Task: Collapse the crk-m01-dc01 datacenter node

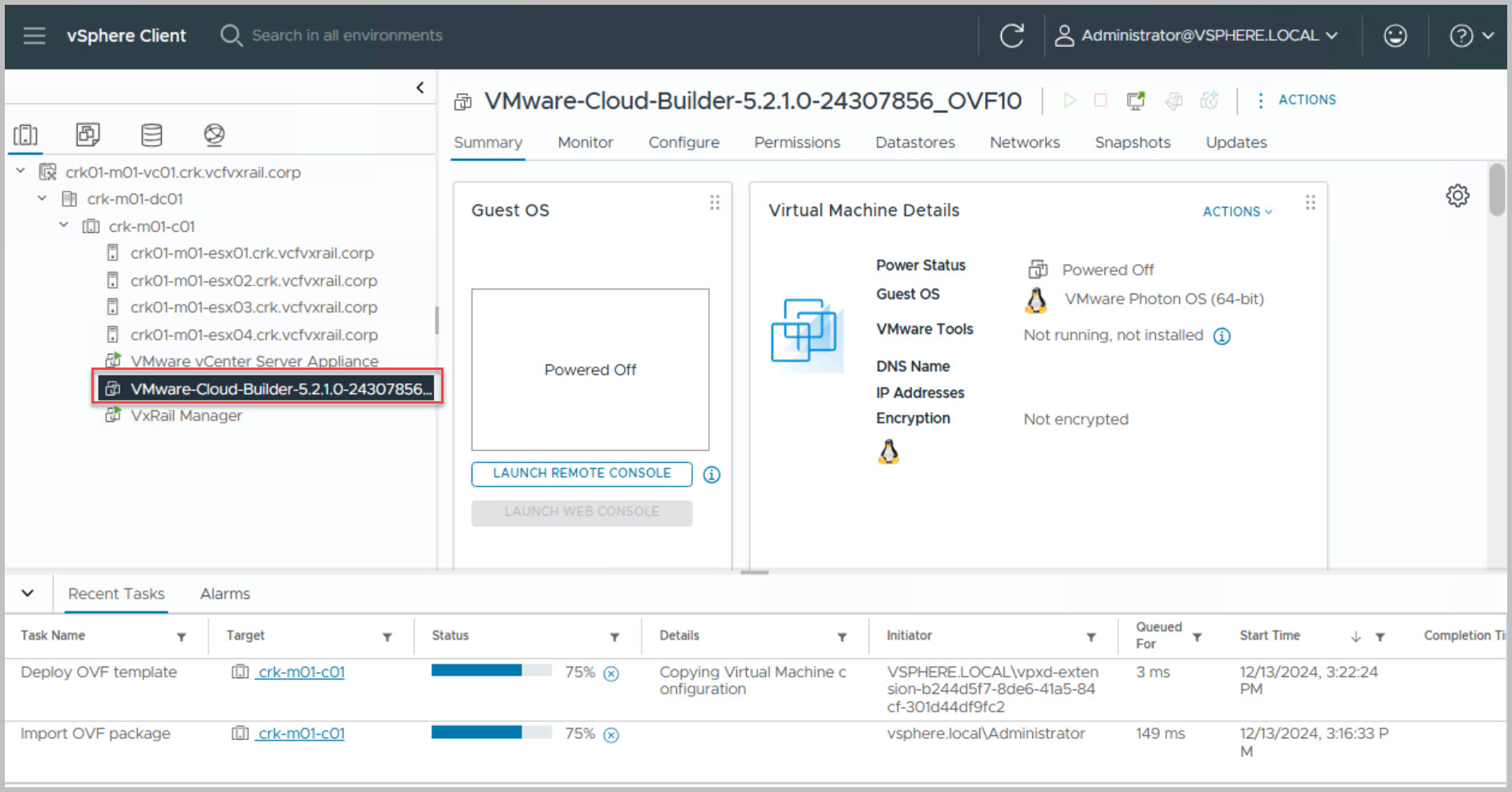Action: pyautogui.click(x=43, y=198)
